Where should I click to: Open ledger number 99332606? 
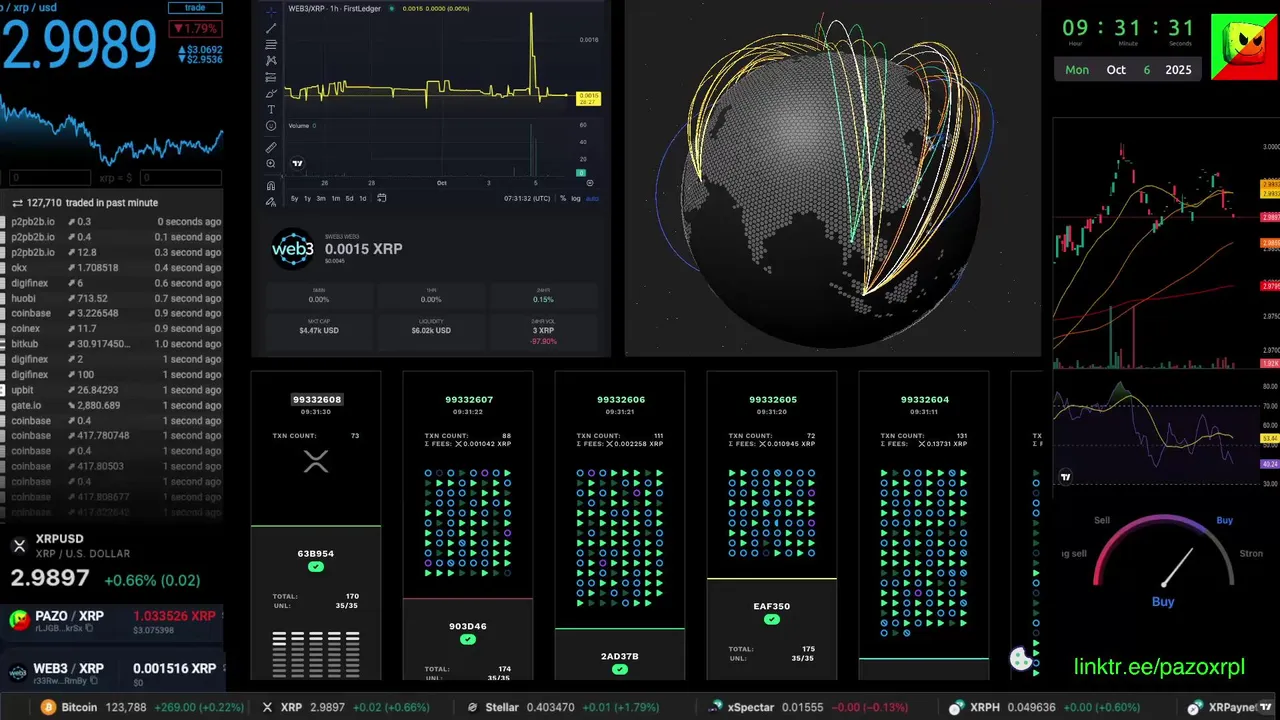(x=620, y=399)
